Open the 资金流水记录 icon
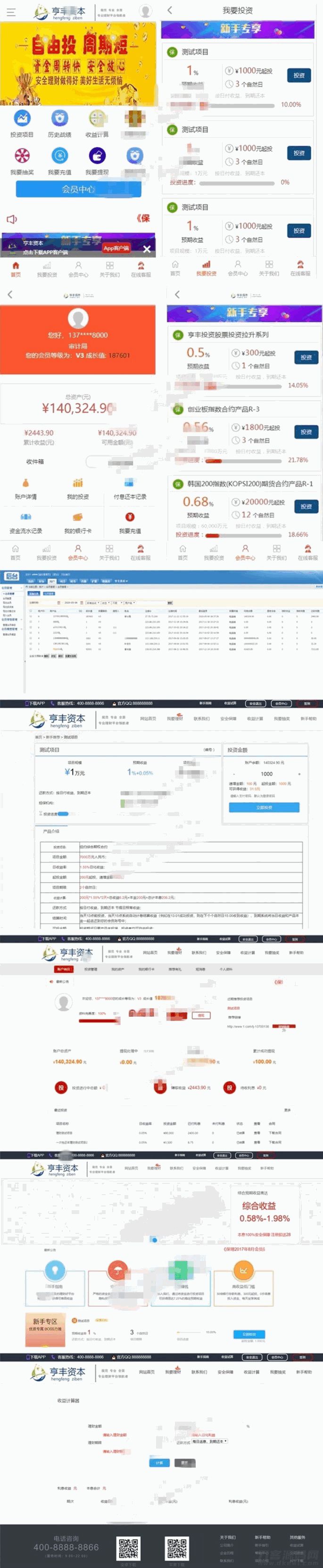The image size is (323, 1568). 25,517
